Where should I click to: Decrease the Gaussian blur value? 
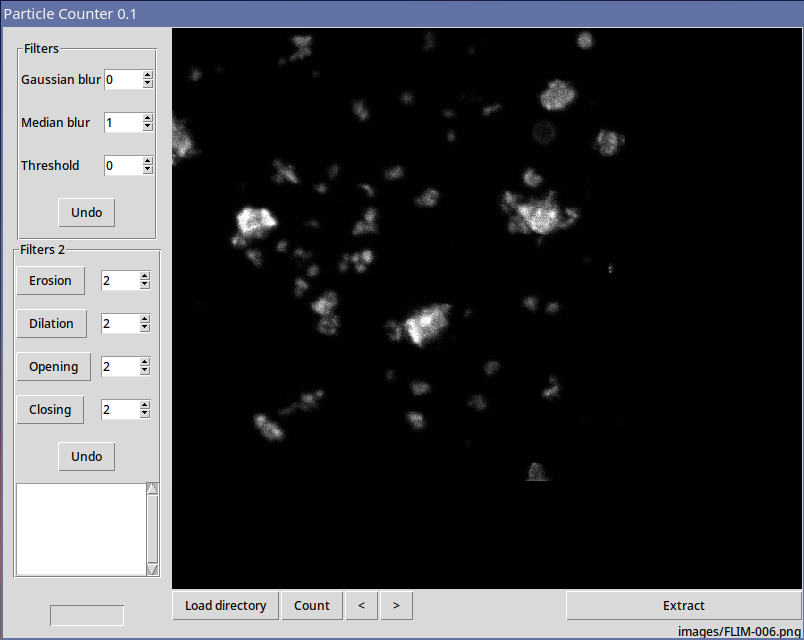tap(148, 84)
